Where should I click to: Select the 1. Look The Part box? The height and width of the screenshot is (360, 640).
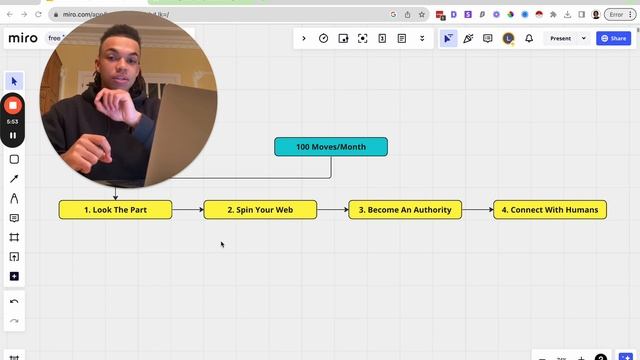tap(116, 210)
